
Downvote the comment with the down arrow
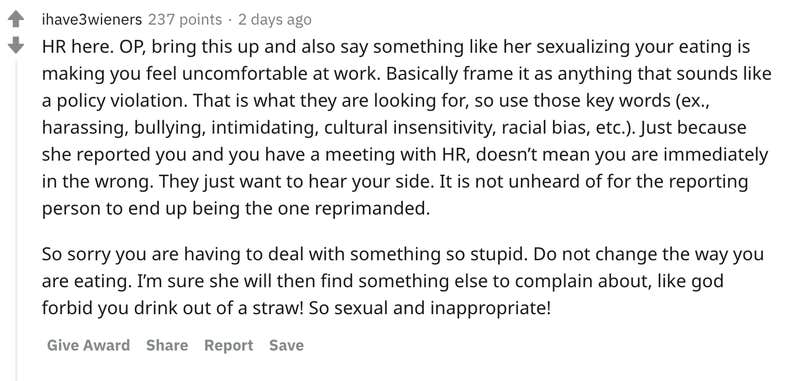pos(16,46)
